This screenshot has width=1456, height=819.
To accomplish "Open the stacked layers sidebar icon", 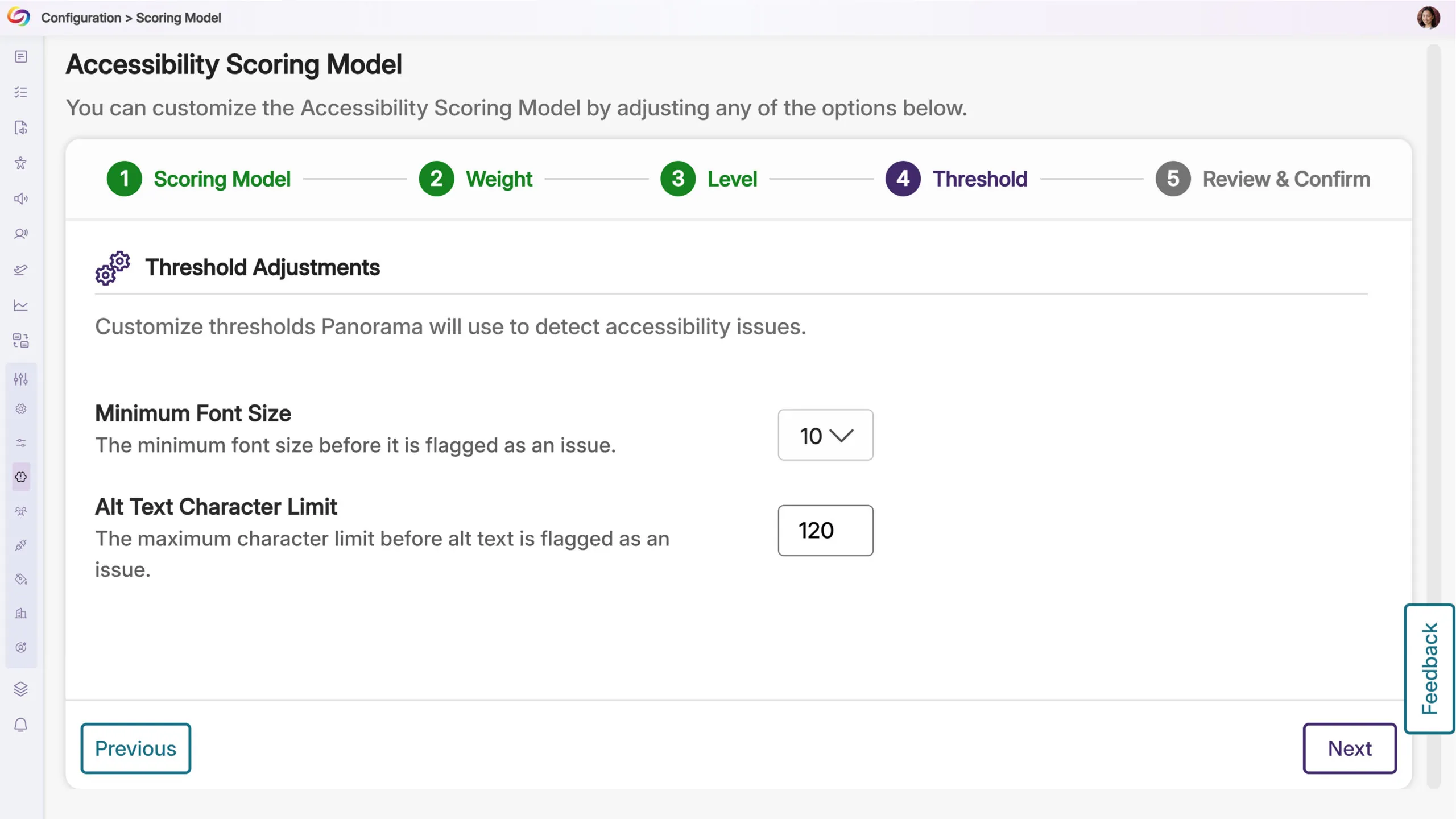I will click(21, 689).
